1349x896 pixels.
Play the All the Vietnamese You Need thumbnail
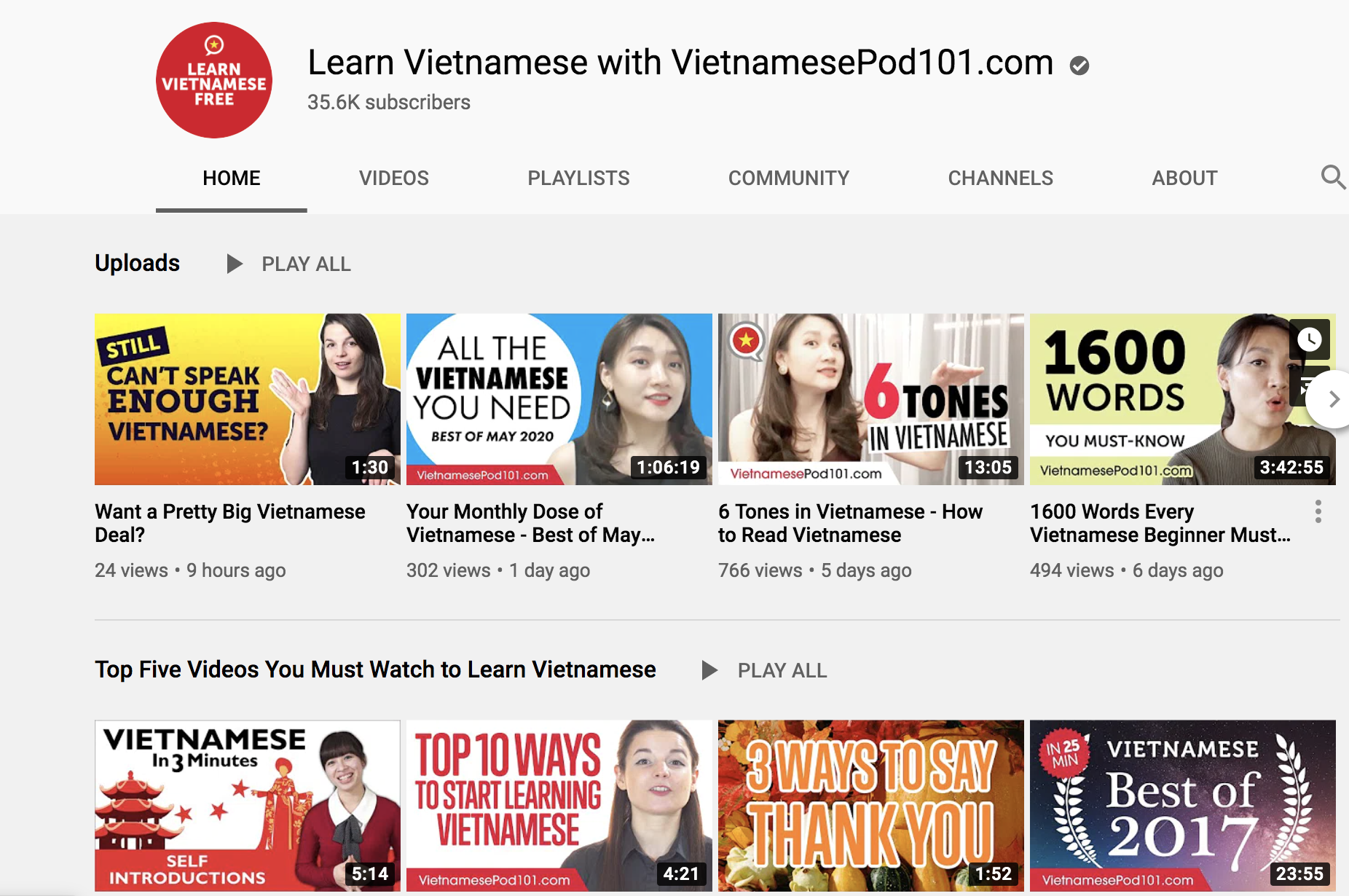(559, 399)
